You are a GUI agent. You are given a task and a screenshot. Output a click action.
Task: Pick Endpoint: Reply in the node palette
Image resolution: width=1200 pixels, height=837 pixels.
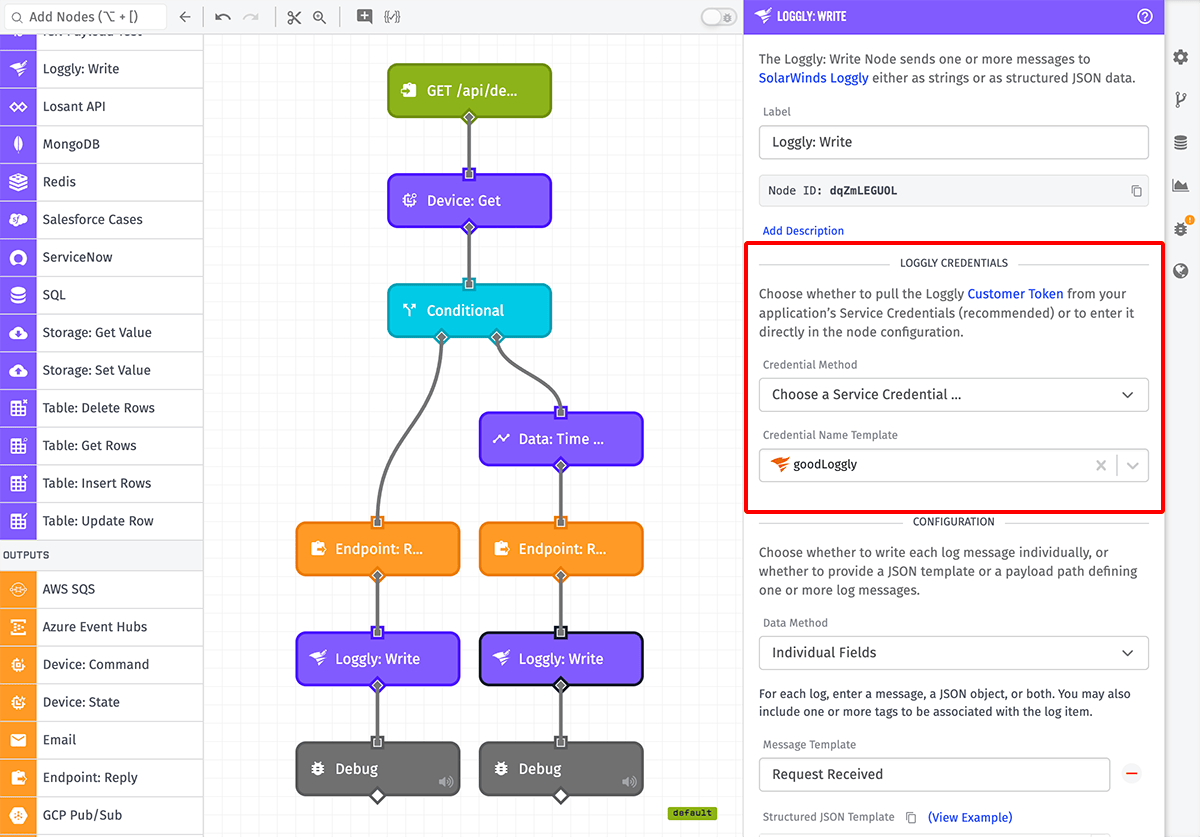pos(101,778)
